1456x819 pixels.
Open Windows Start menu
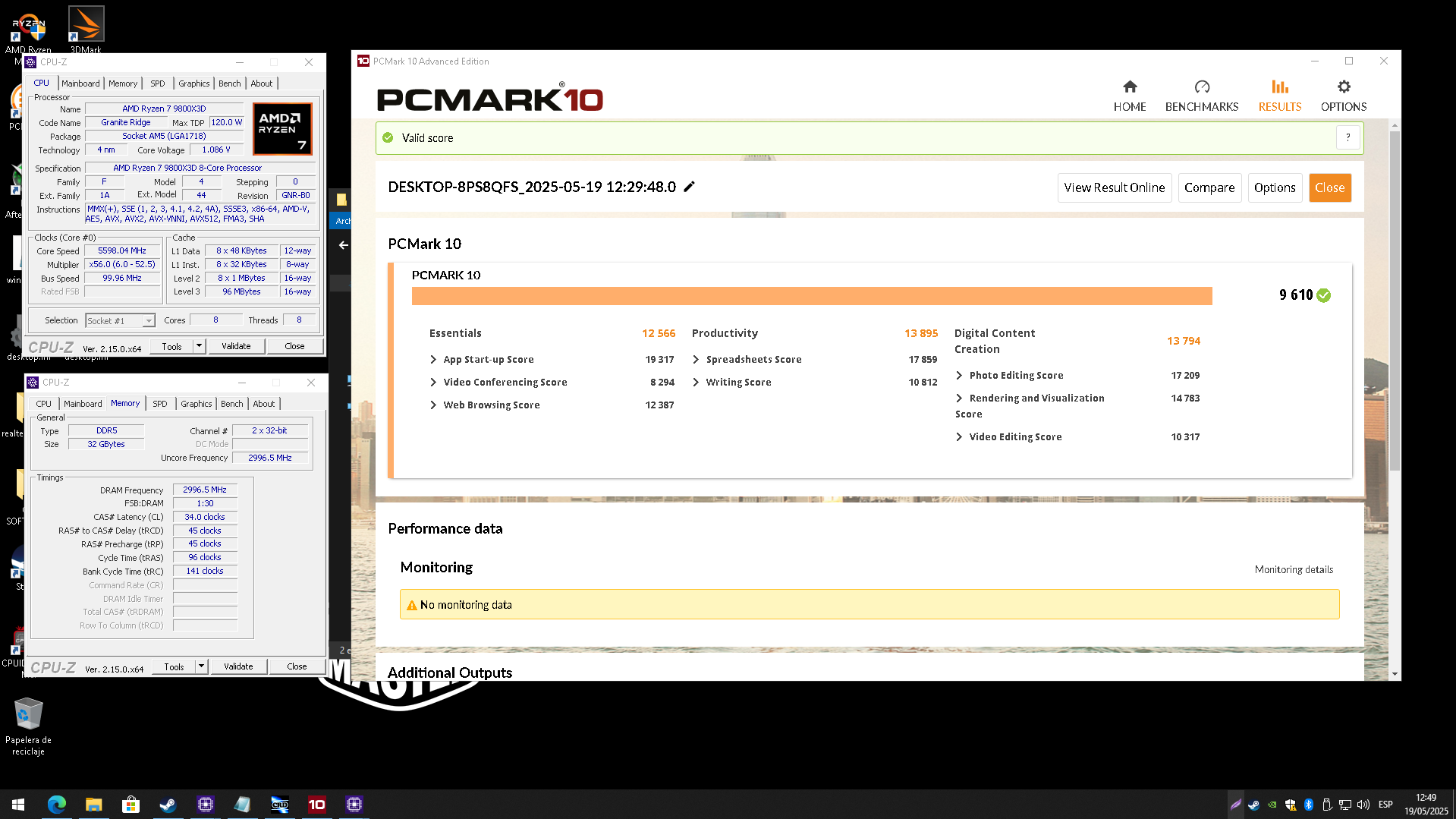(x=18, y=804)
